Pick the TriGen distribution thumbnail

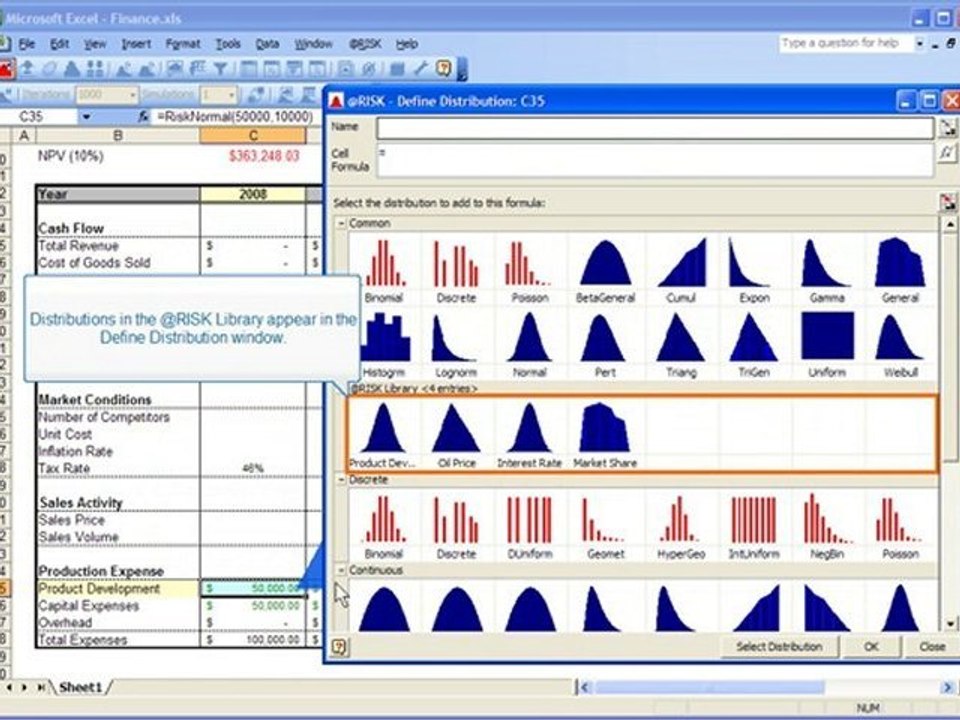(x=754, y=345)
